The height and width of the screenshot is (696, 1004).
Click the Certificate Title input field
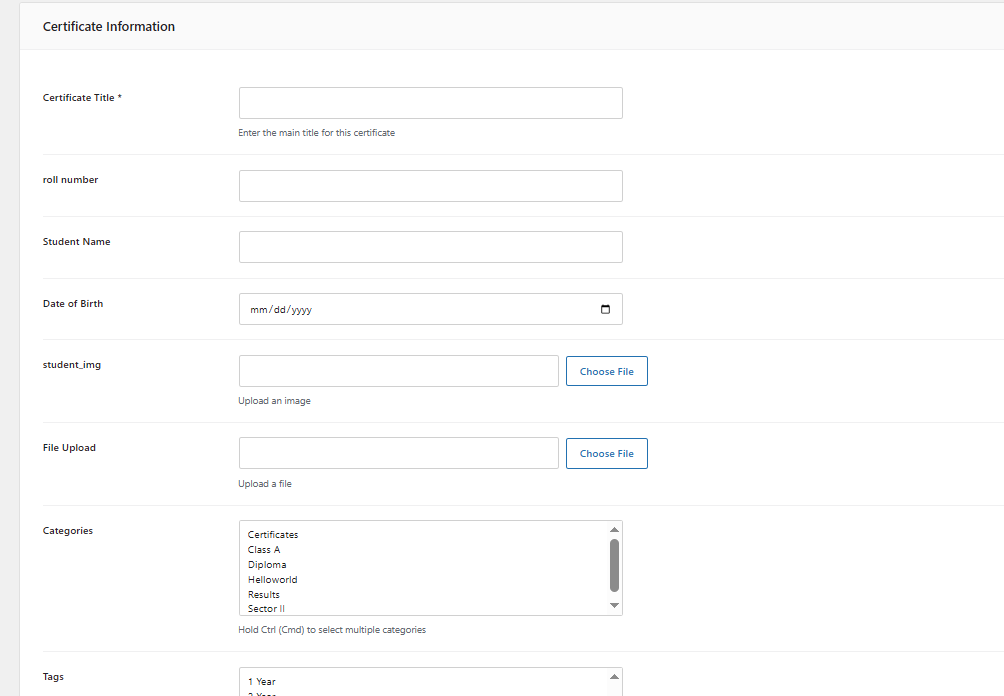430,103
